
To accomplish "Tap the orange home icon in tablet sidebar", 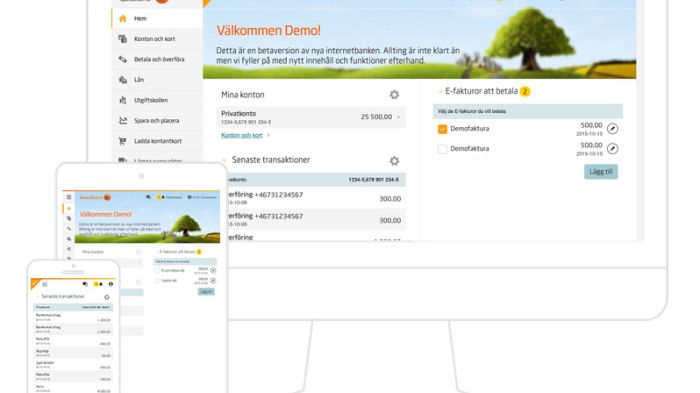I will point(69,208).
